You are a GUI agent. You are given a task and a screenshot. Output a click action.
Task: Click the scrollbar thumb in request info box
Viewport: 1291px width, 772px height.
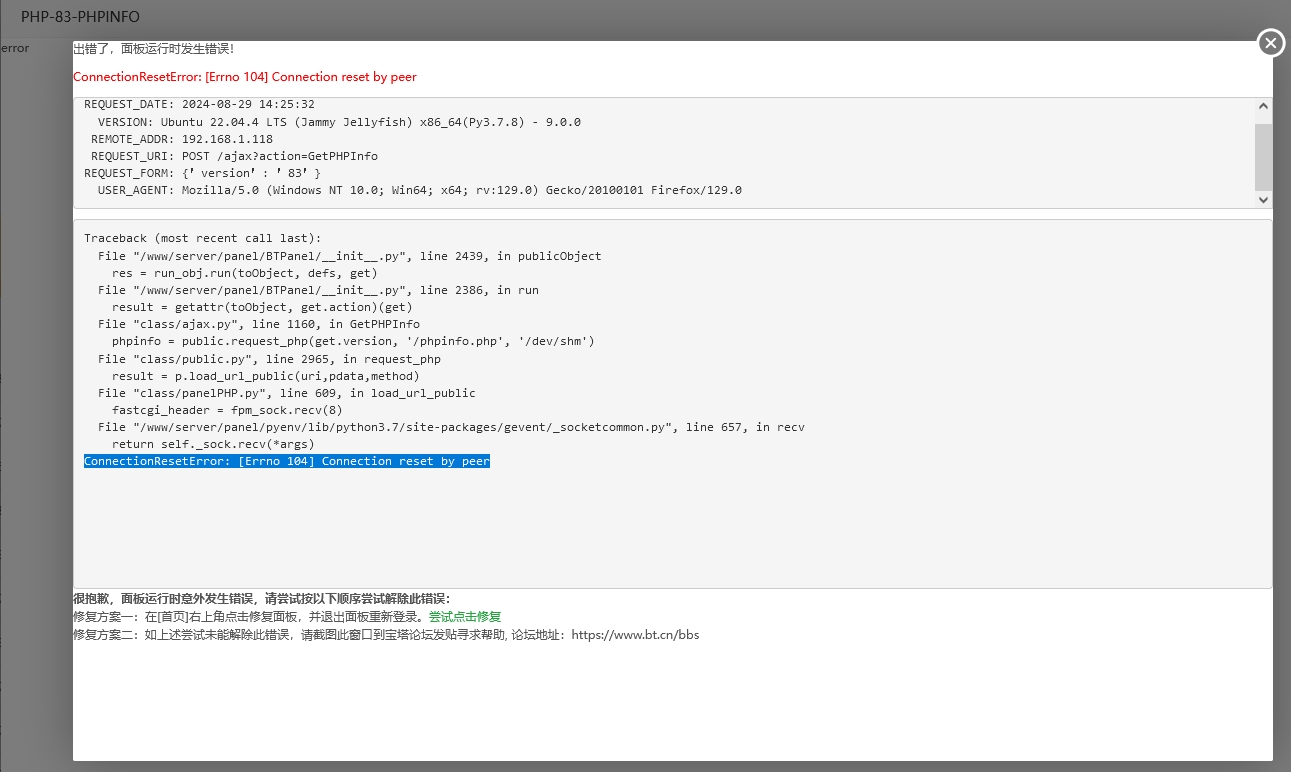coord(1263,156)
